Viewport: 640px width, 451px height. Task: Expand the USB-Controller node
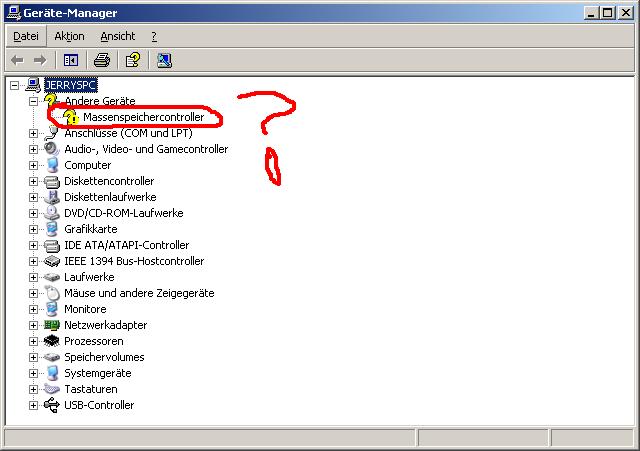pos(33,405)
